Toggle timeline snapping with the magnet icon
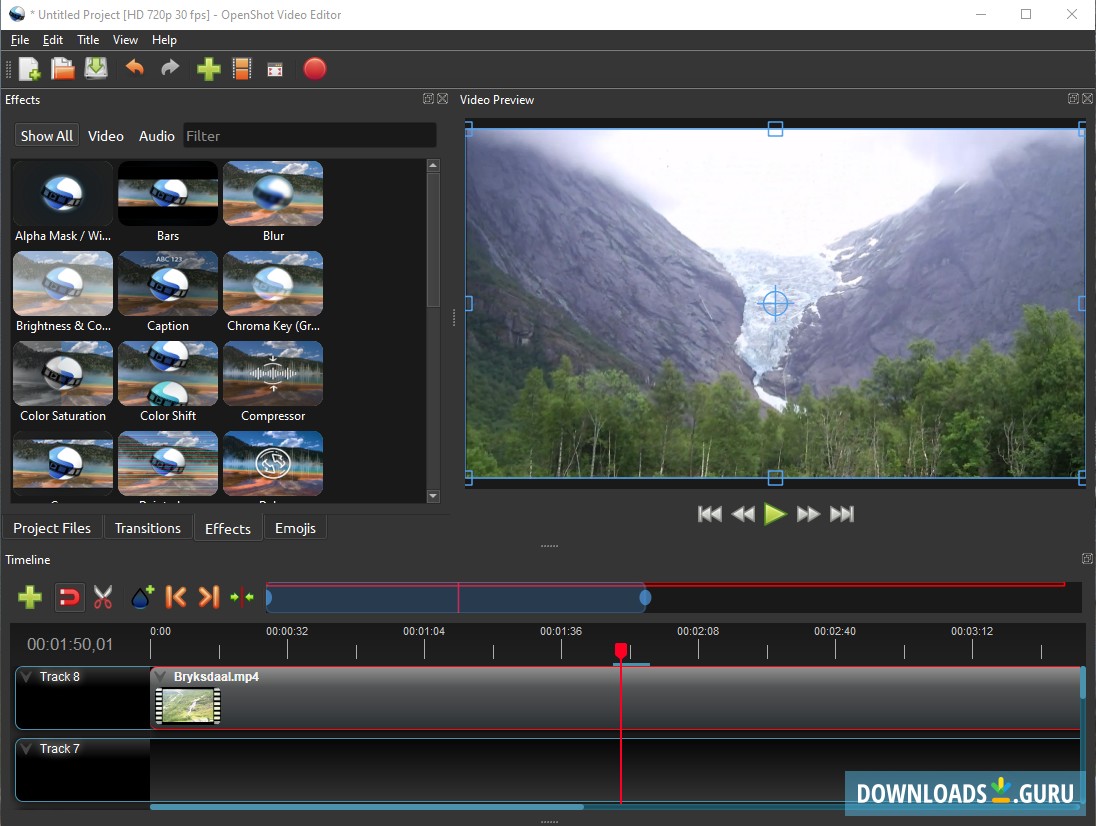Viewport: 1096px width, 826px height. click(68, 598)
